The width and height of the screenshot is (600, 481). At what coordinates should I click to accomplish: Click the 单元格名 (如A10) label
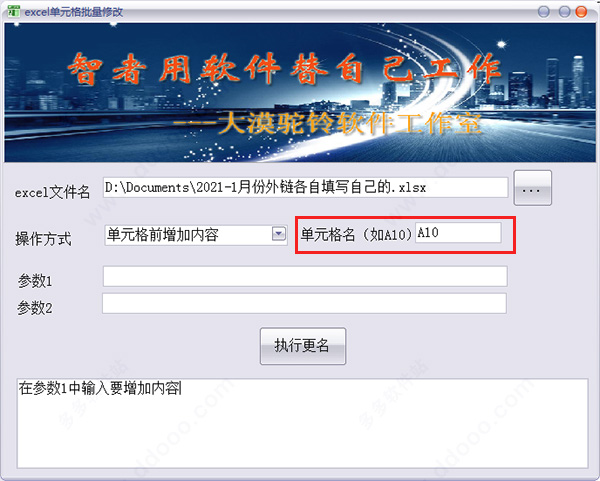(x=357, y=234)
